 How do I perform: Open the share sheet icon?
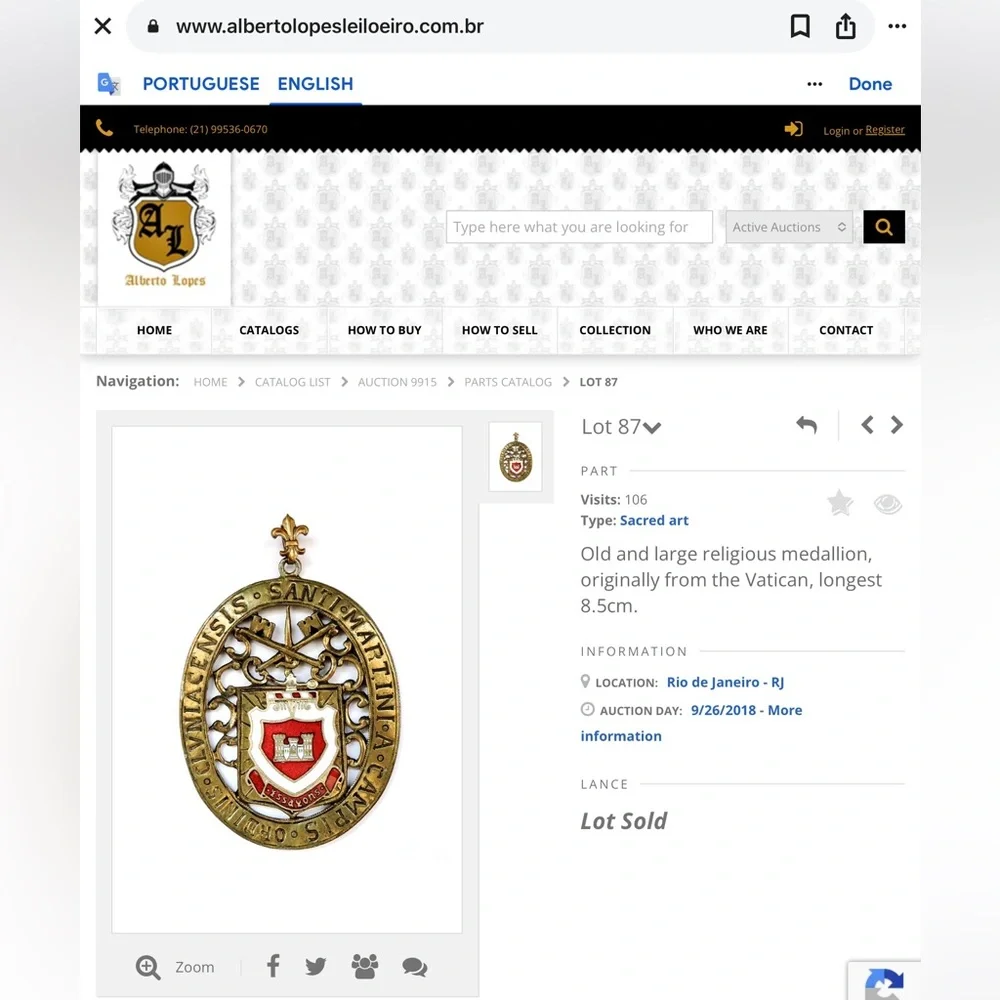click(x=846, y=26)
